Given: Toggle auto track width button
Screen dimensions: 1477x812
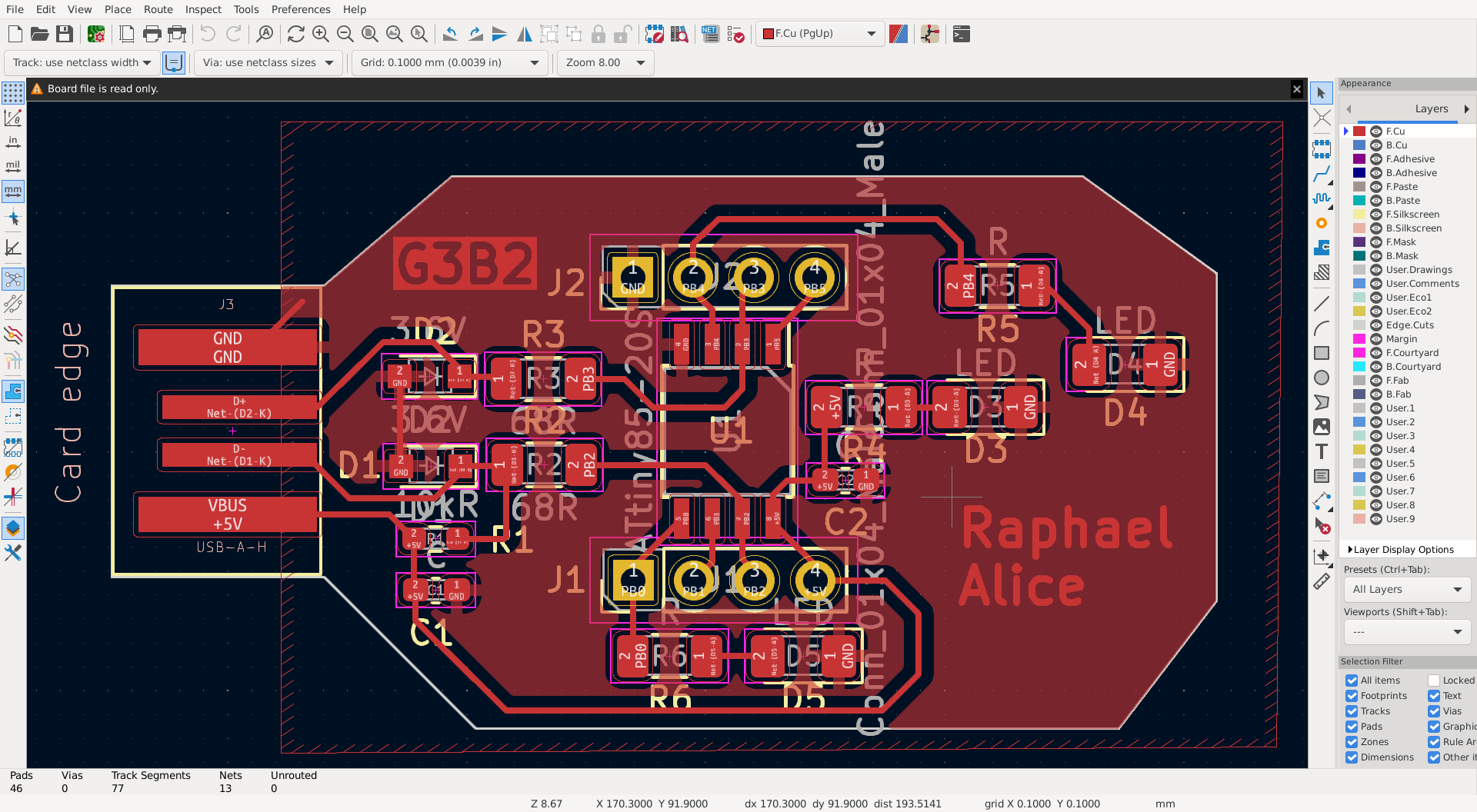Looking at the screenshot, I should click(x=174, y=62).
